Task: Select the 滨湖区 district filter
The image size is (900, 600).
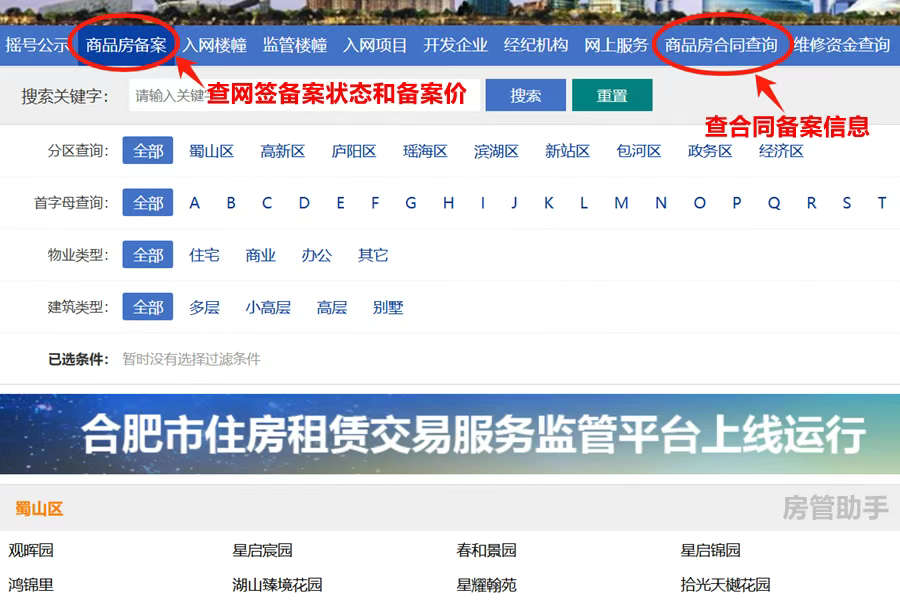Action: 495,151
